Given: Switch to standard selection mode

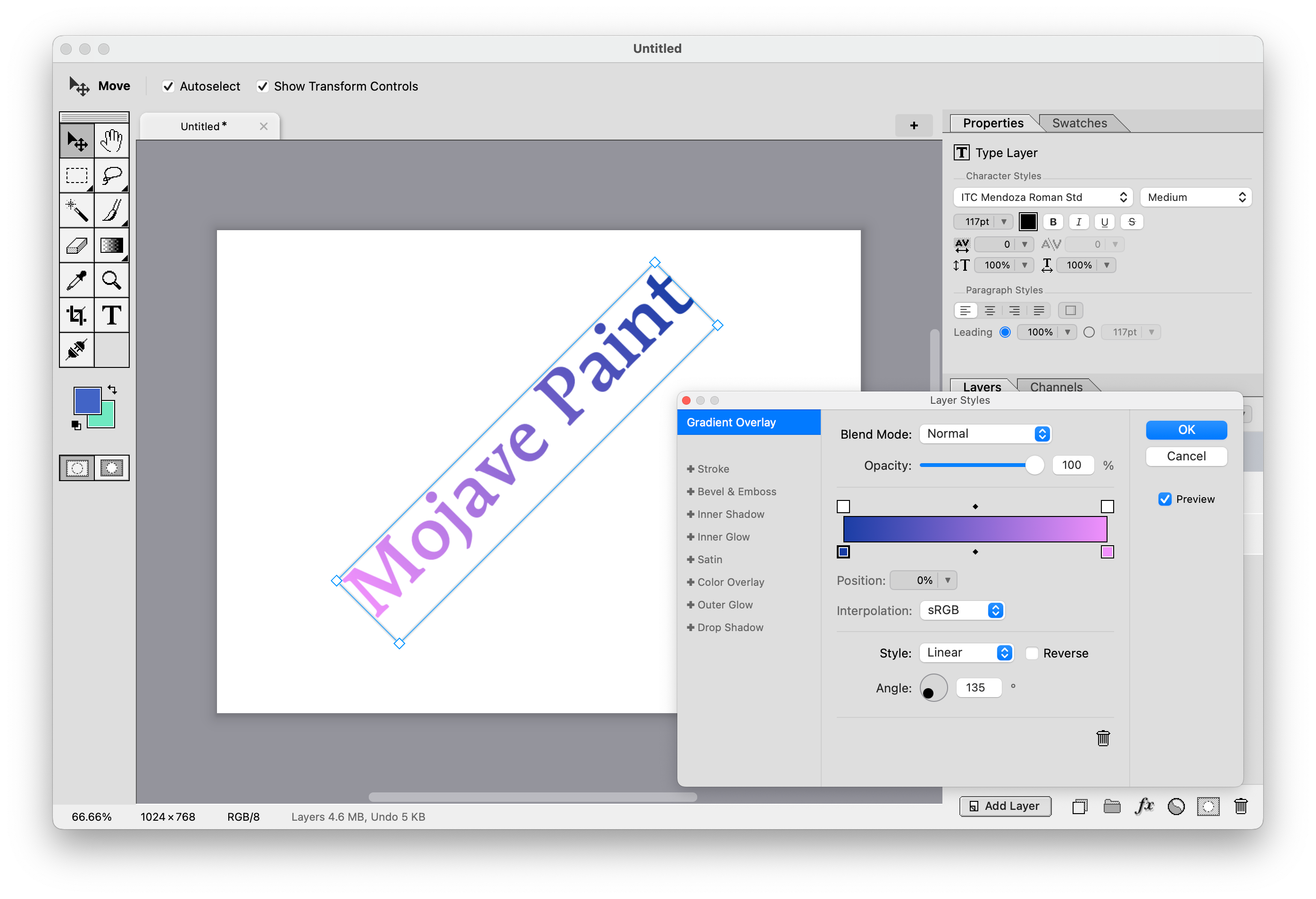Looking at the screenshot, I should click(77, 468).
